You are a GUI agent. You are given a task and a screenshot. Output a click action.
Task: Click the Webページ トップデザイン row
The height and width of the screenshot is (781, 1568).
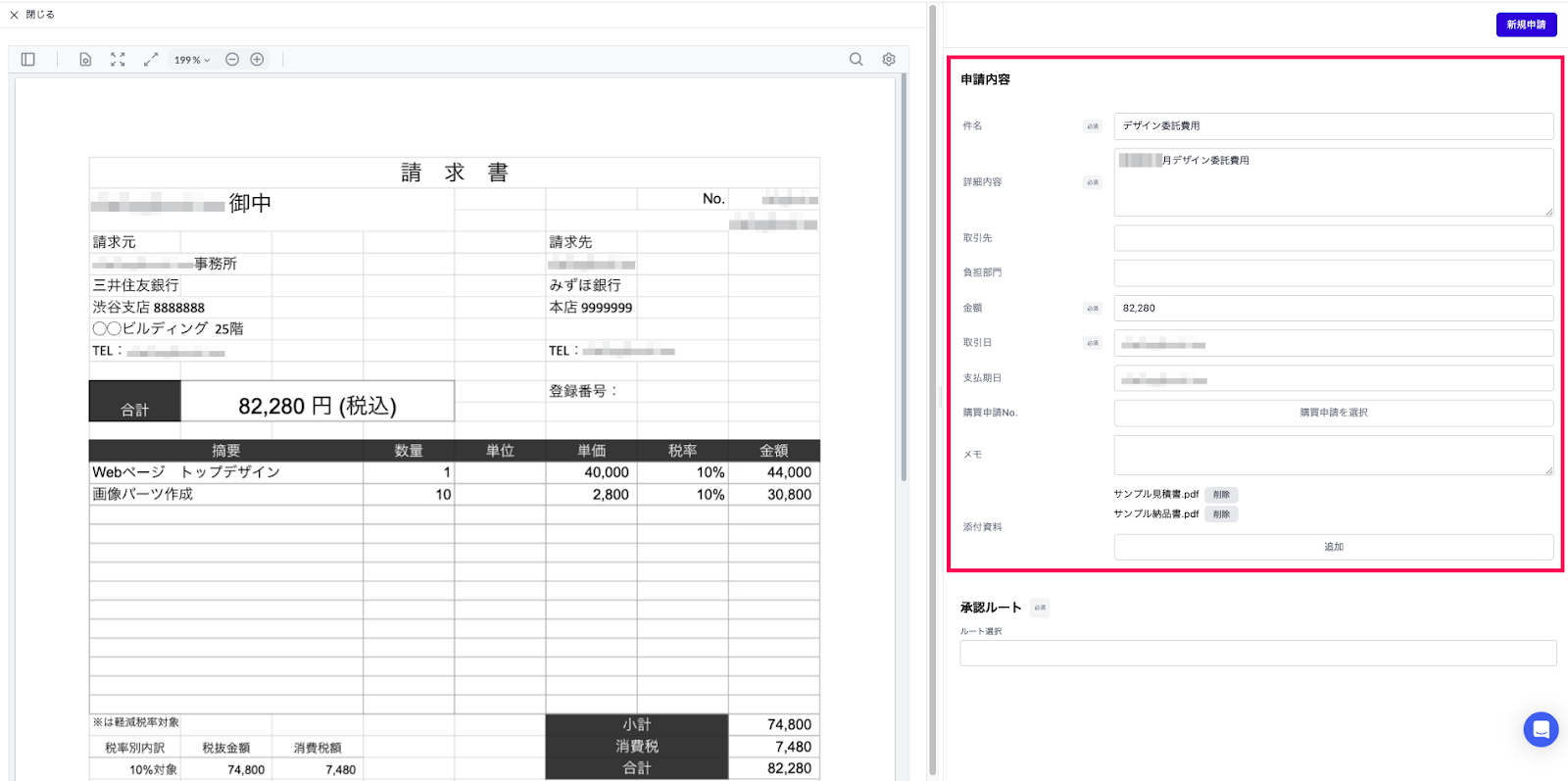[x=455, y=472]
